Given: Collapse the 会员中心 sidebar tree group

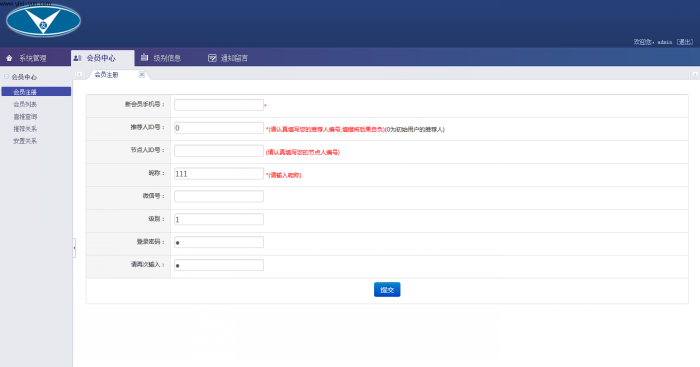Looking at the screenshot, I should [7, 77].
